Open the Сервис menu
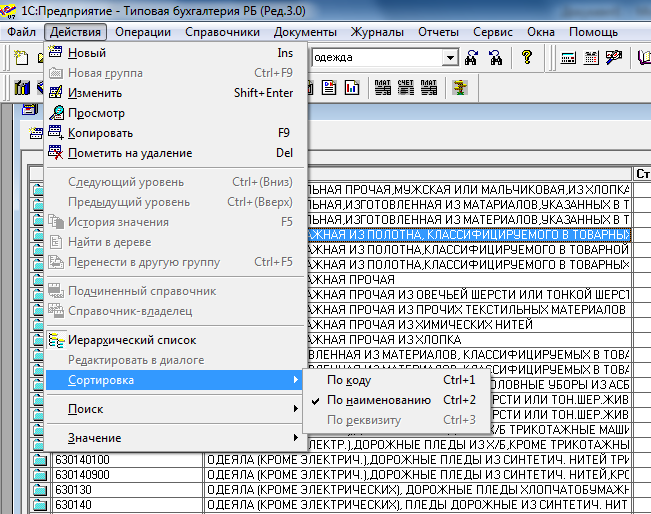 click(x=493, y=32)
